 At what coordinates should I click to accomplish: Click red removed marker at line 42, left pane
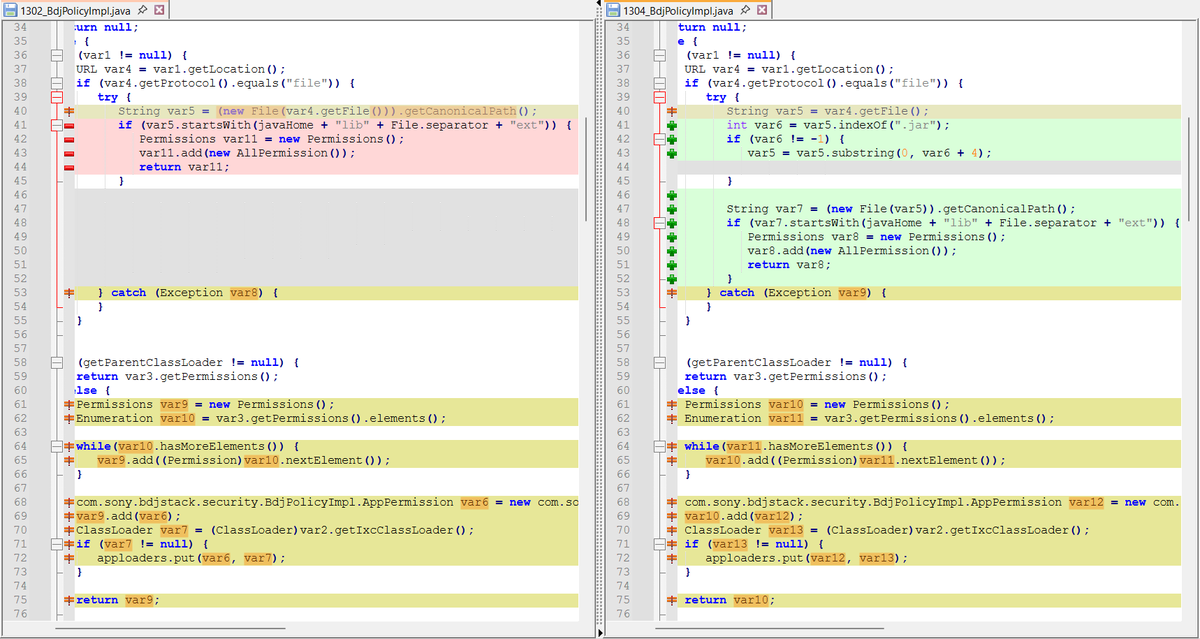tap(70, 139)
